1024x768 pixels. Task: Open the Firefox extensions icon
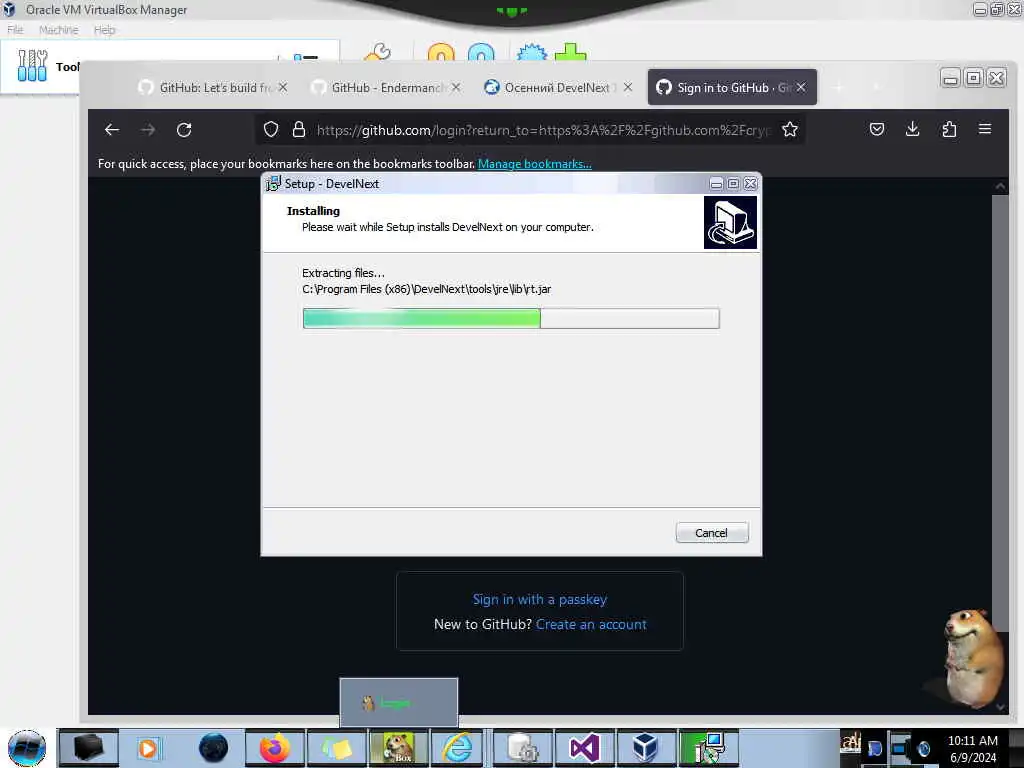tap(949, 129)
